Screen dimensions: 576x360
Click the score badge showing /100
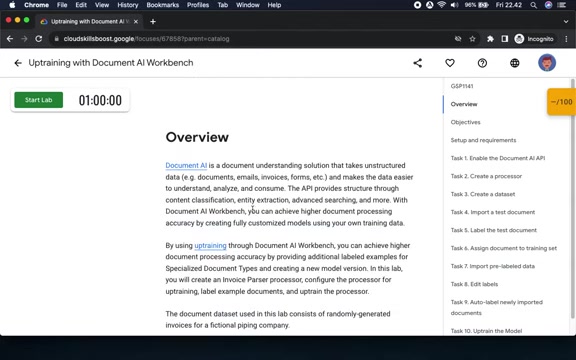[561, 102]
